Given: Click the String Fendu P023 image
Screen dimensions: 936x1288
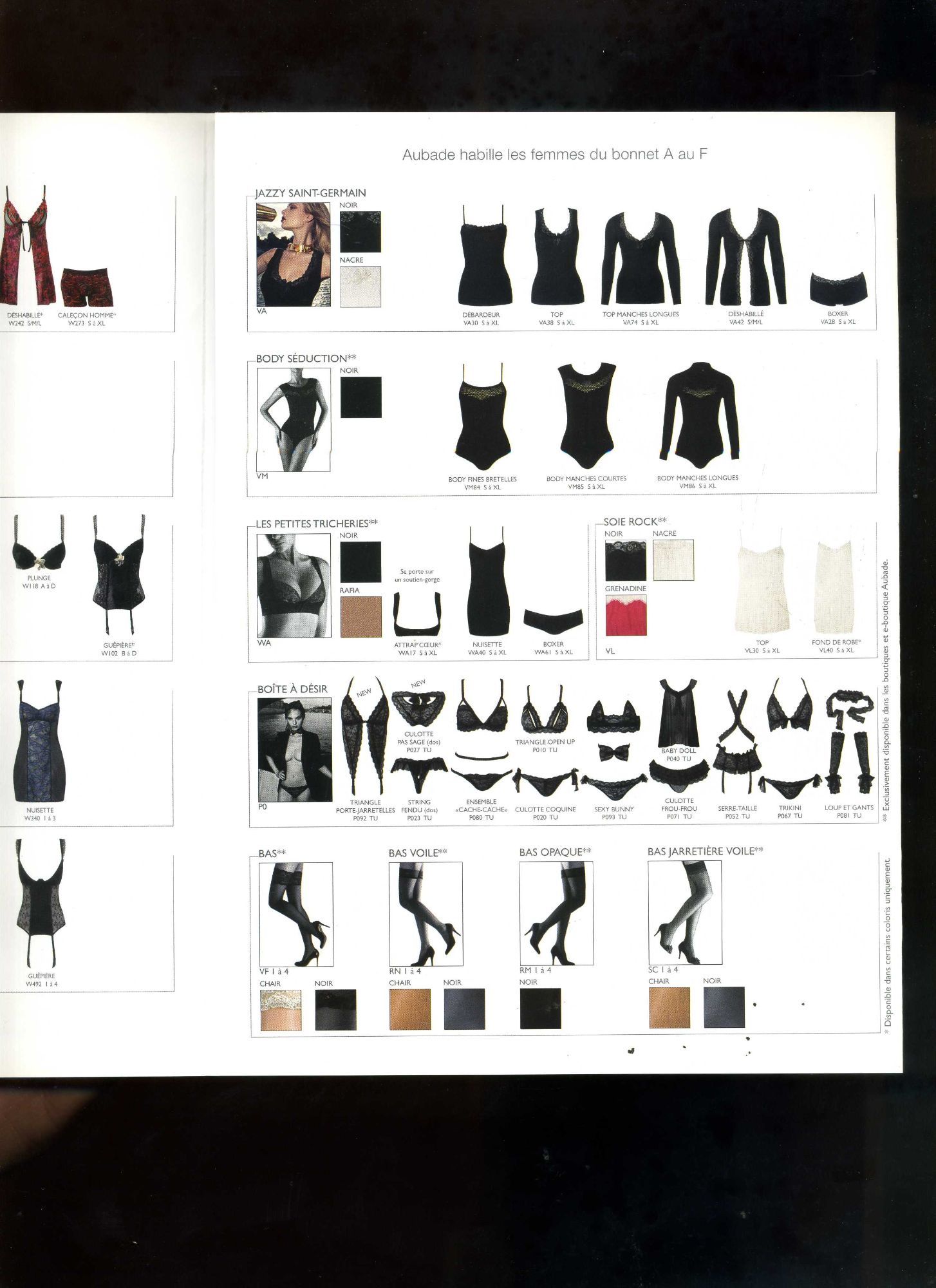Looking at the screenshot, I should [x=419, y=776].
